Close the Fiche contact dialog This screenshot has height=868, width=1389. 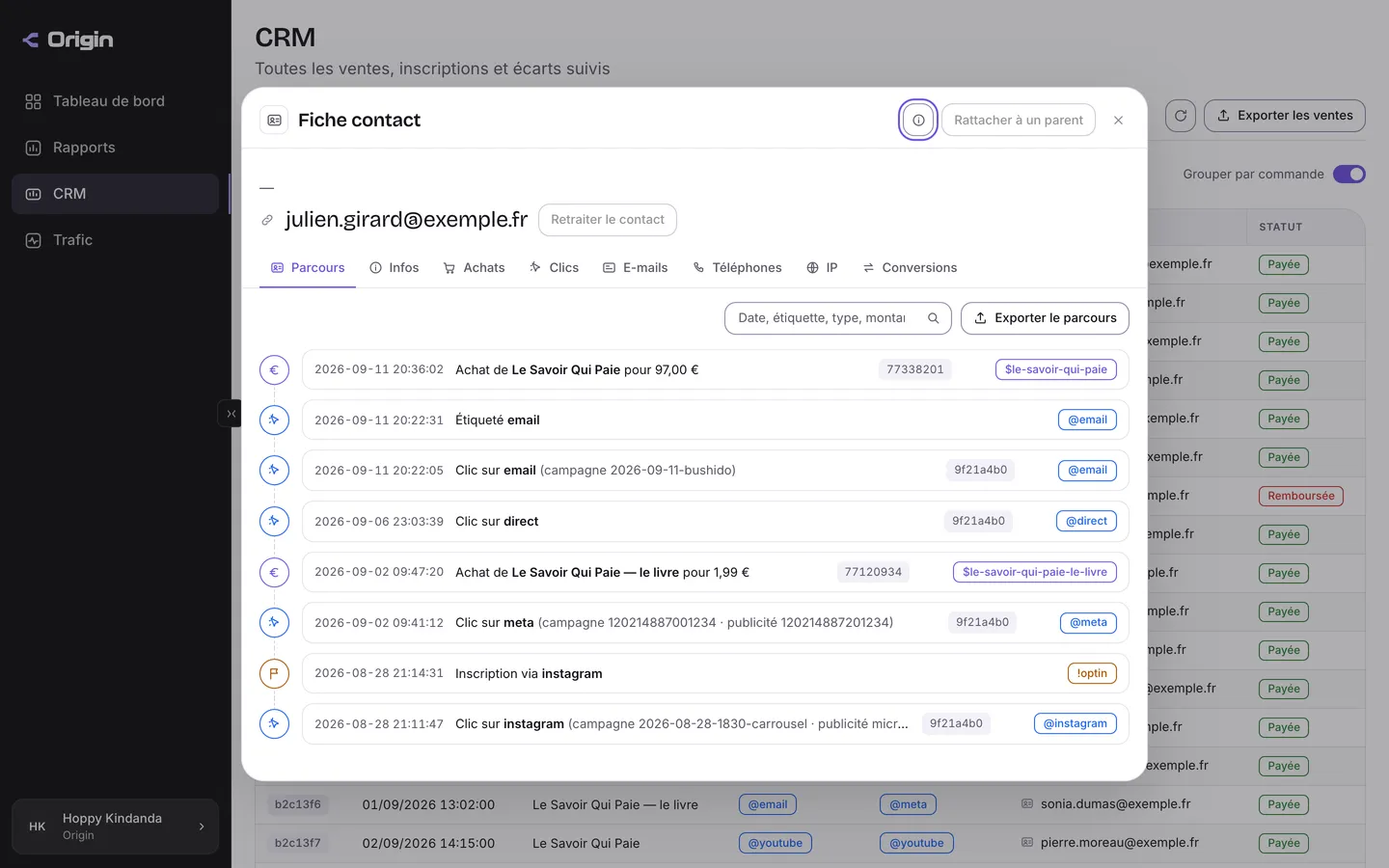[x=1119, y=121]
